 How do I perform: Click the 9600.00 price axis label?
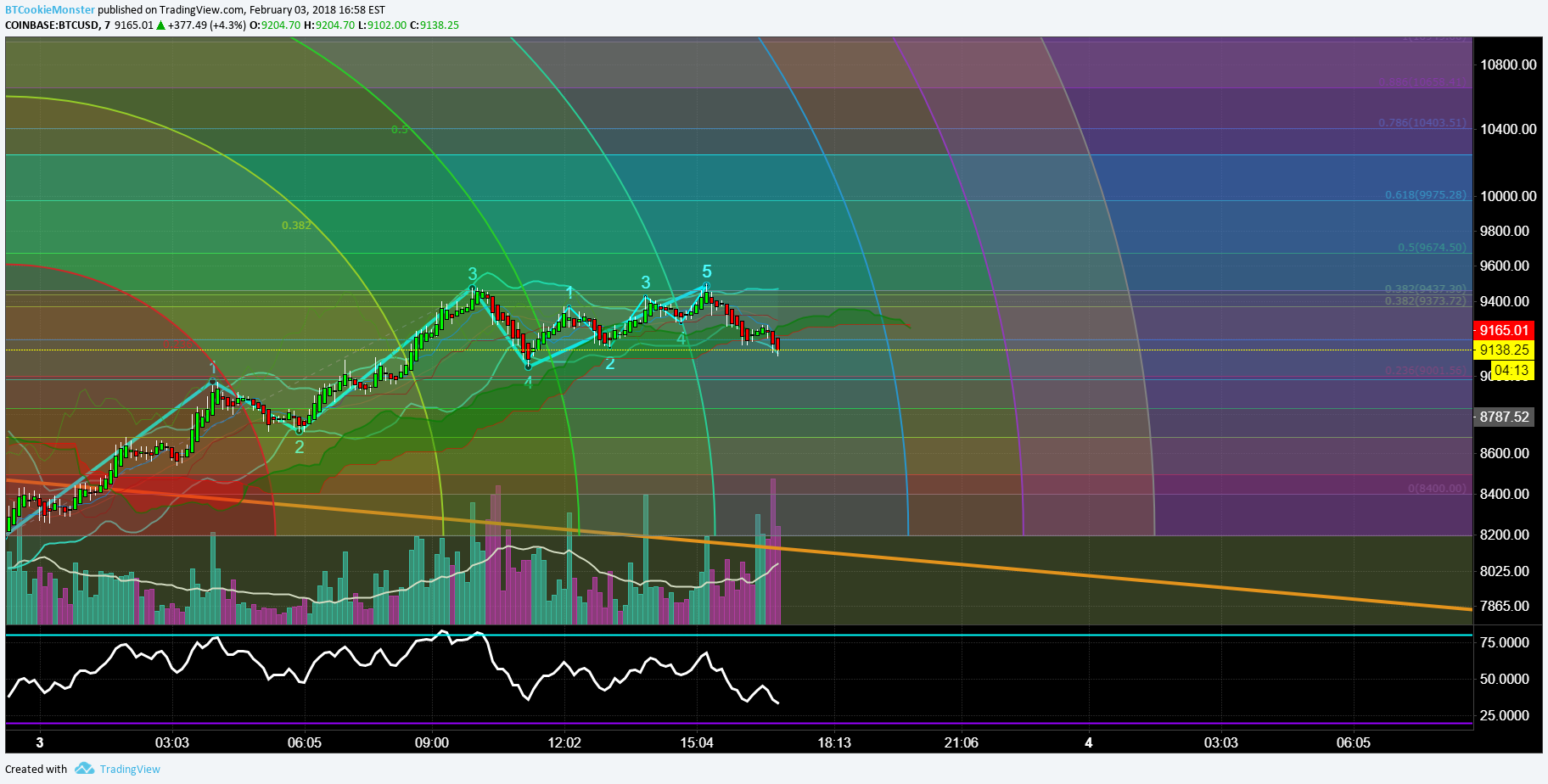(x=1505, y=266)
